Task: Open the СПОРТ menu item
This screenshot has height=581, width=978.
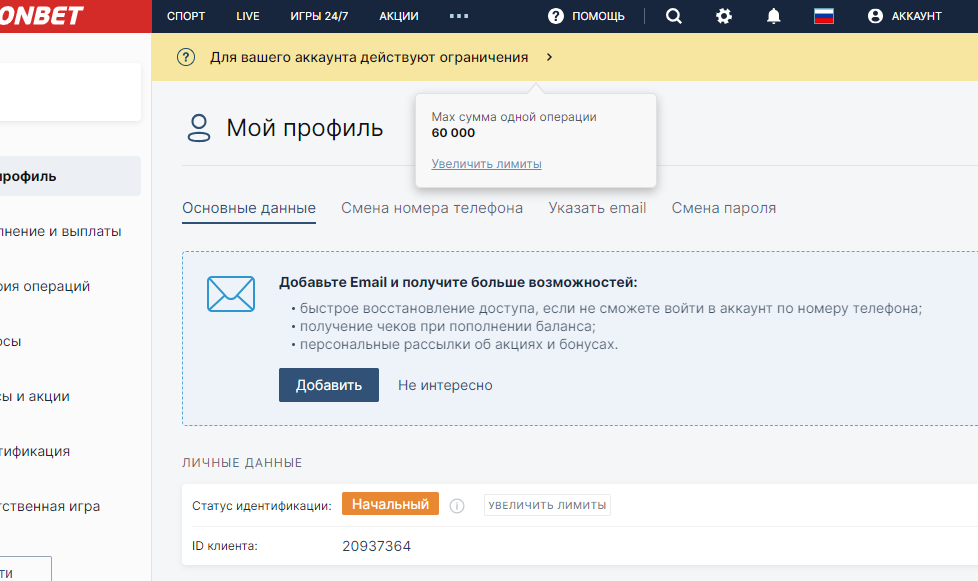Action: click(x=186, y=16)
